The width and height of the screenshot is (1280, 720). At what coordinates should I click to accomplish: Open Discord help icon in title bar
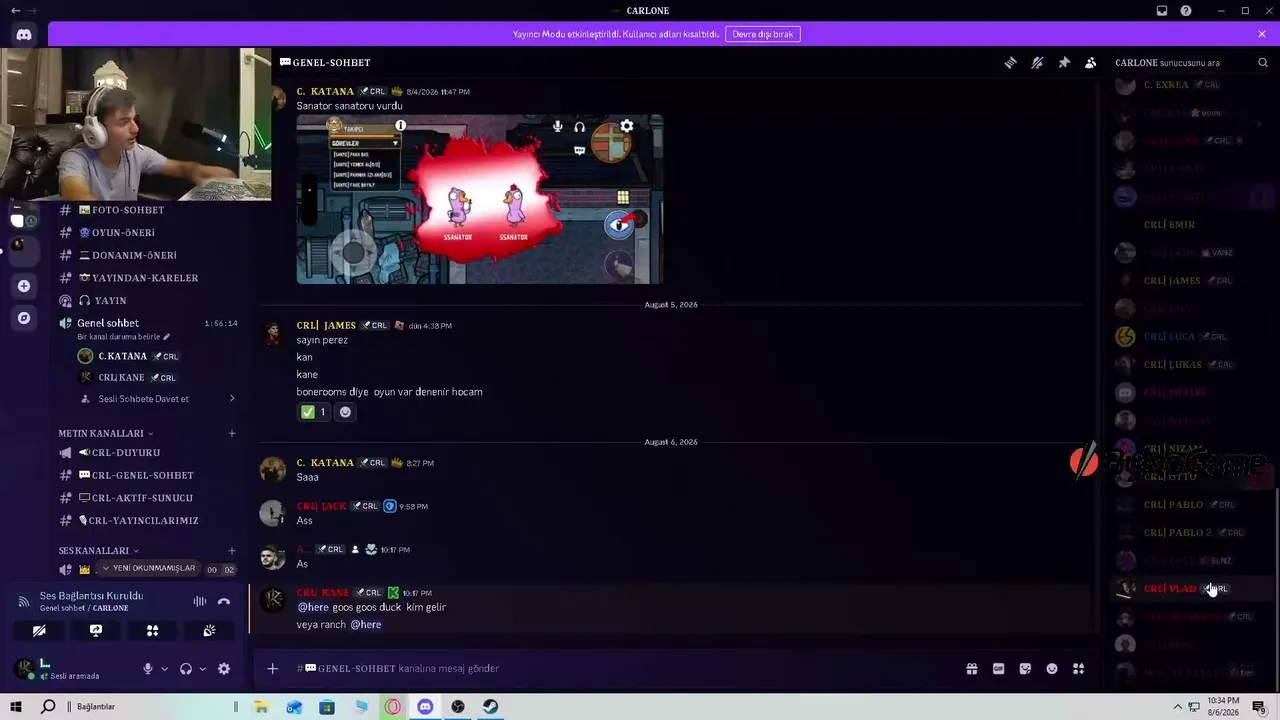pyautogui.click(x=1186, y=11)
